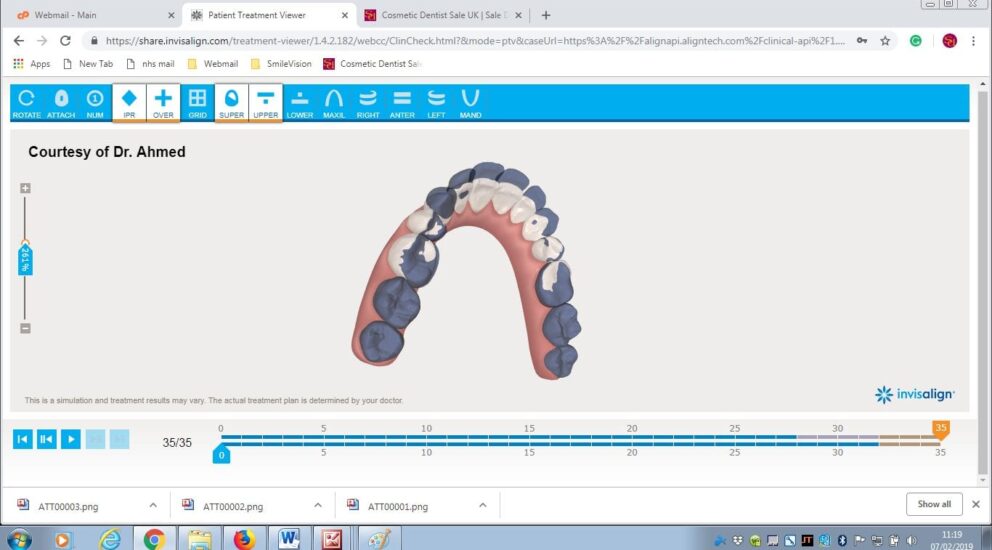This screenshot has height=550, width=992.
Task: Close the downloads bar
Action: (976, 504)
